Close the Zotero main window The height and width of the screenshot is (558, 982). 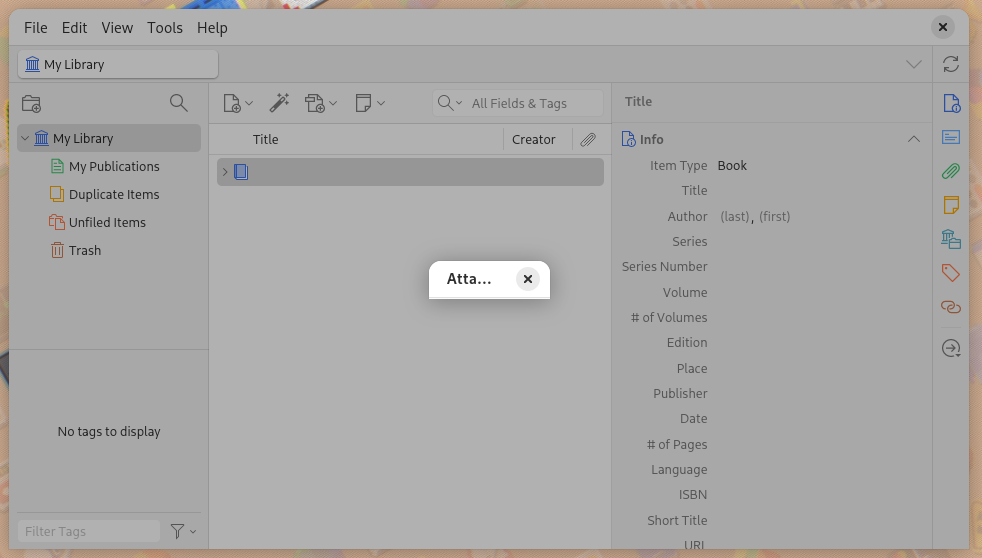943,27
